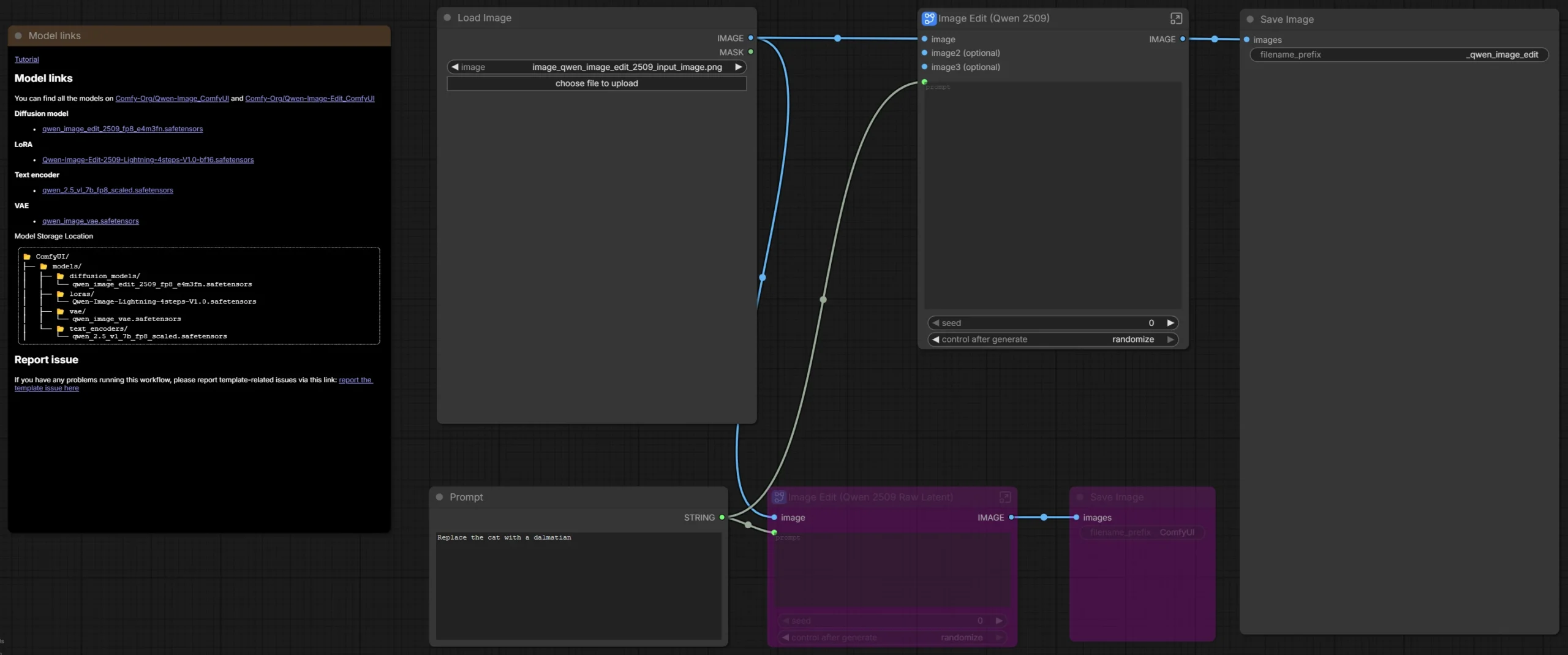
Task: Collapse the Prompt node via its title dot
Action: [x=439, y=497]
